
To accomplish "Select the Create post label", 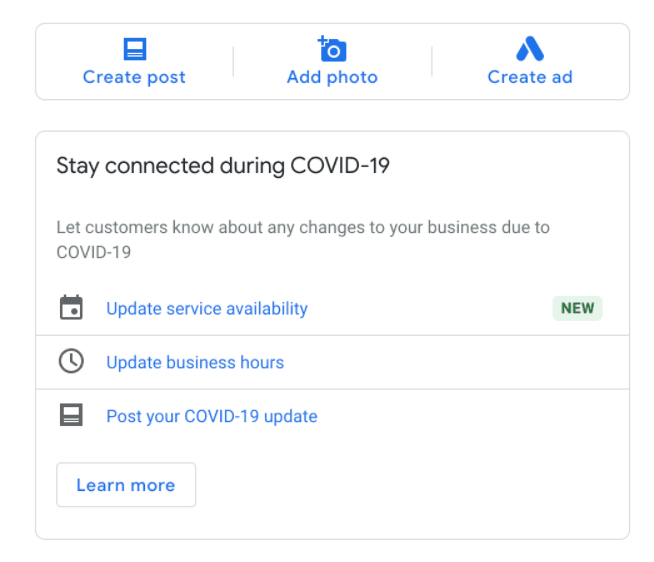I will pos(134,78).
